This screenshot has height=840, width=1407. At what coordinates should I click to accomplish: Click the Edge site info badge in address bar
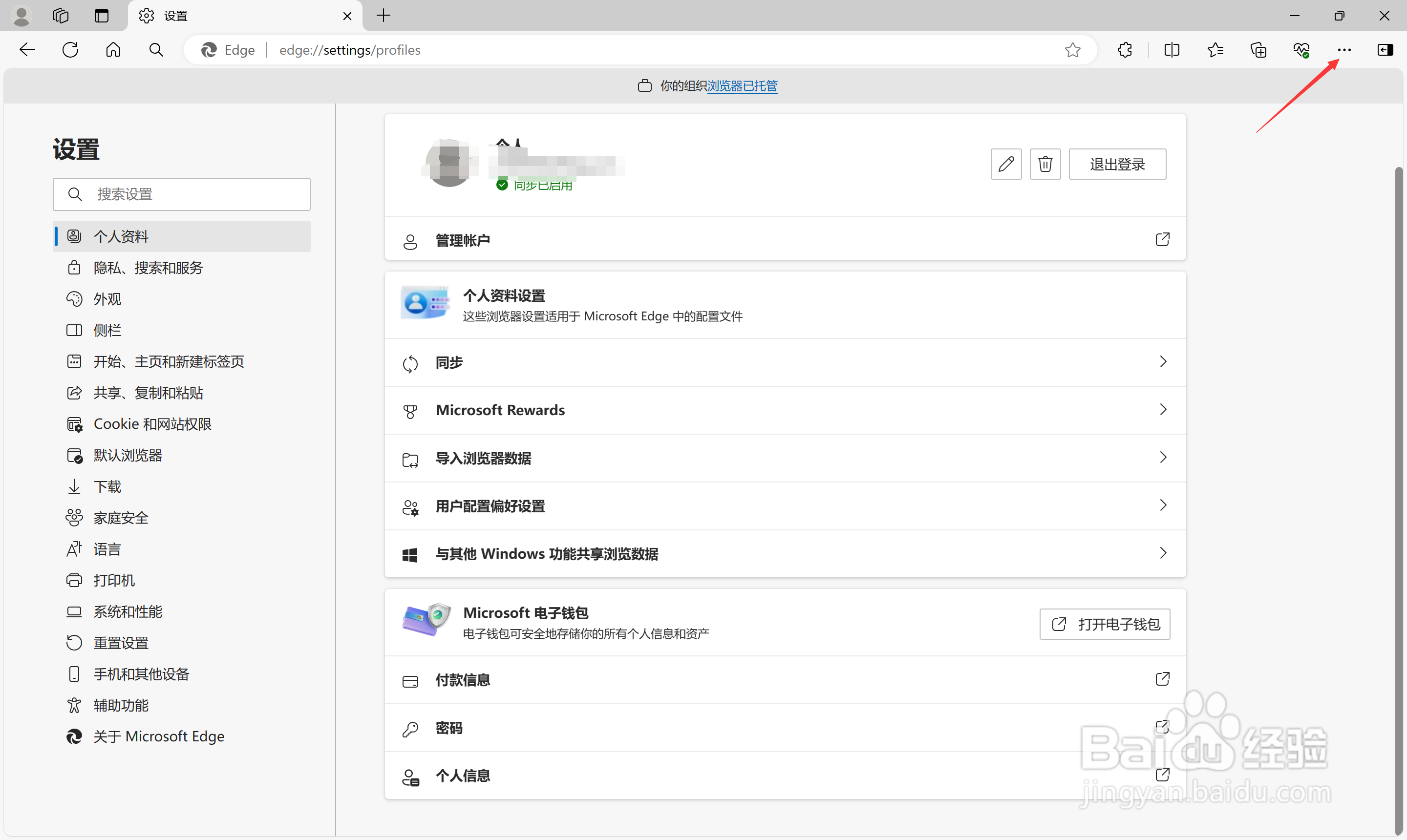pyautogui.click(x=228, y=50)
